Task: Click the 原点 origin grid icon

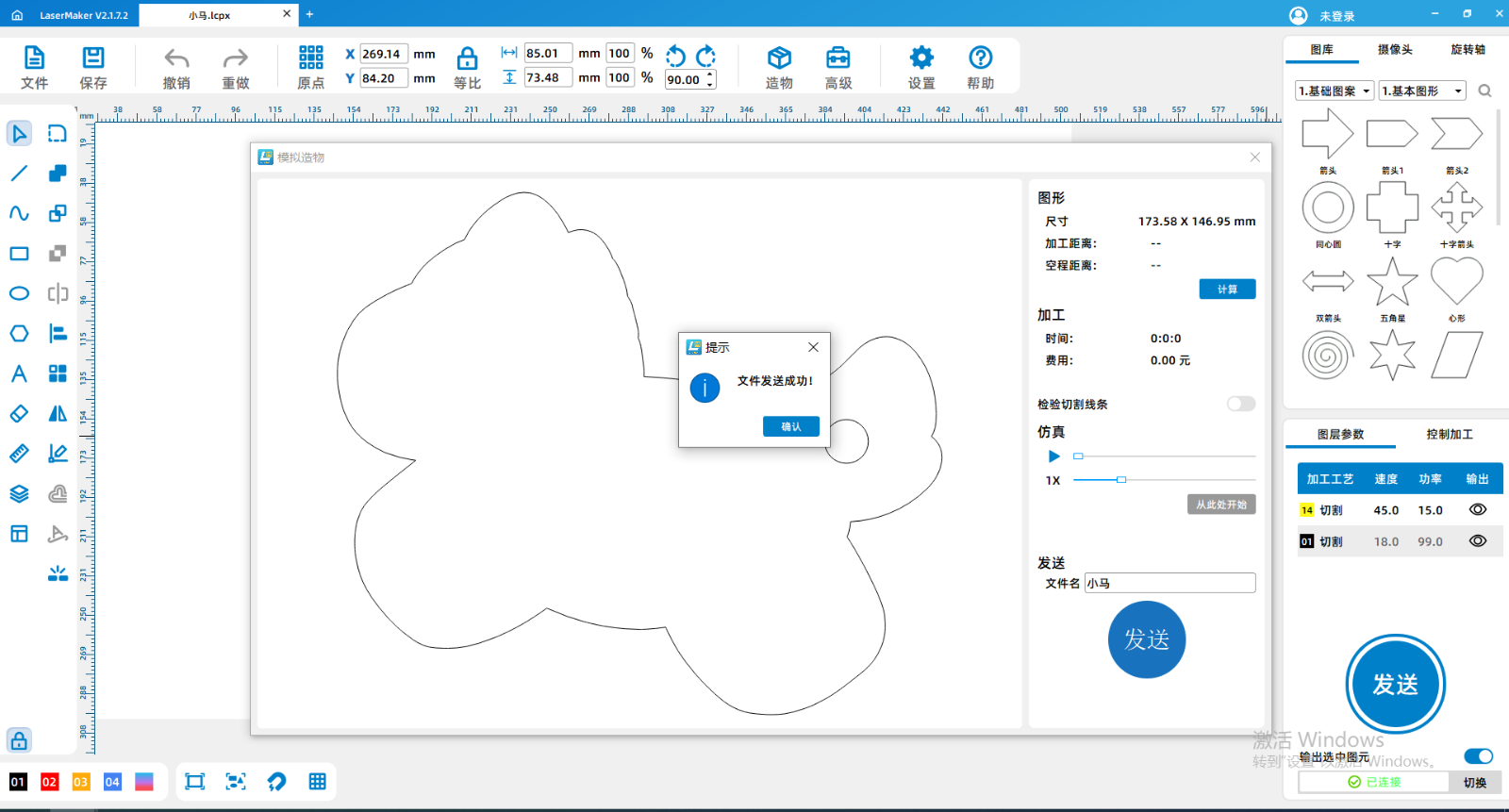Action: (x=311, y=58)
